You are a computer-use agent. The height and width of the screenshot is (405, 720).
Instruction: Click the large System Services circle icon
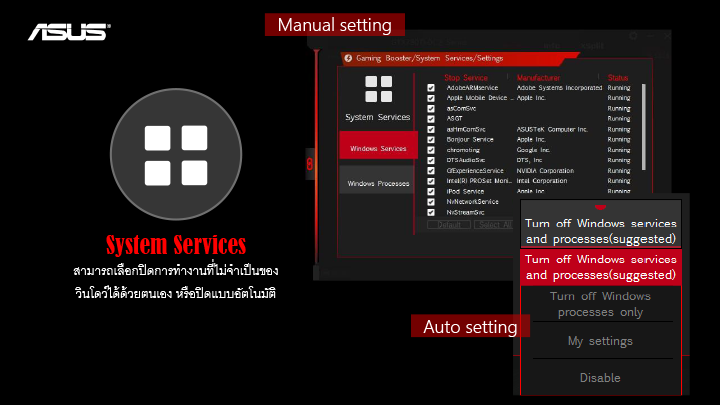[176, 154]
